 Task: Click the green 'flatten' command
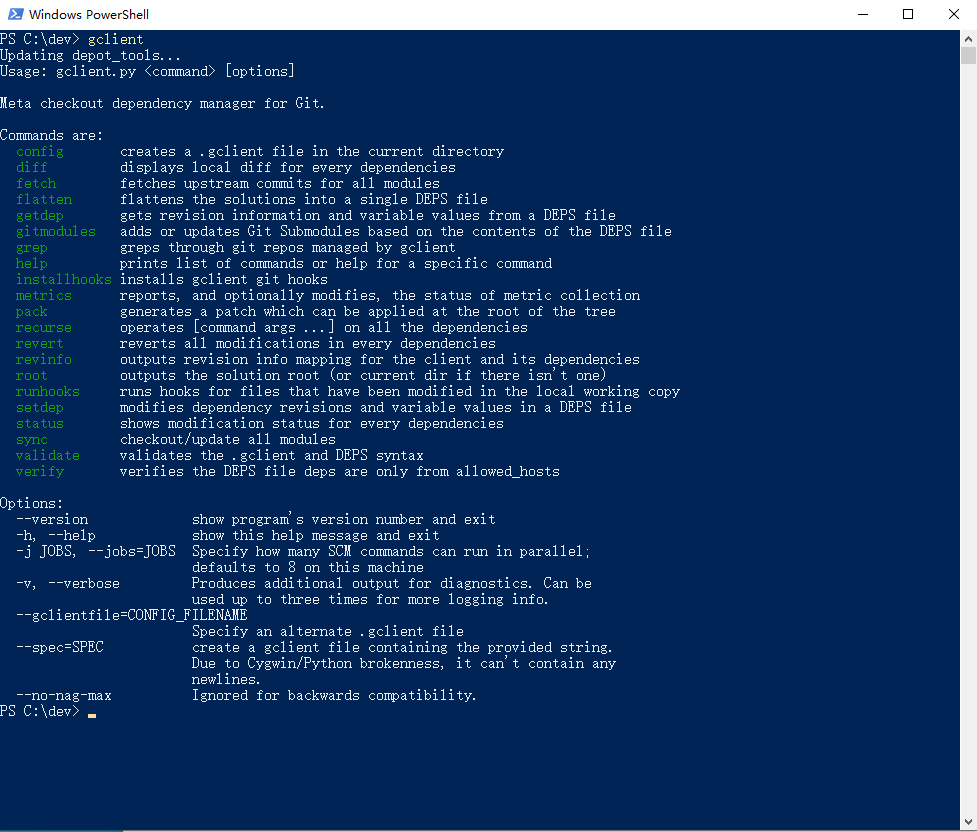pyautogui.click(x=44, y=199)
